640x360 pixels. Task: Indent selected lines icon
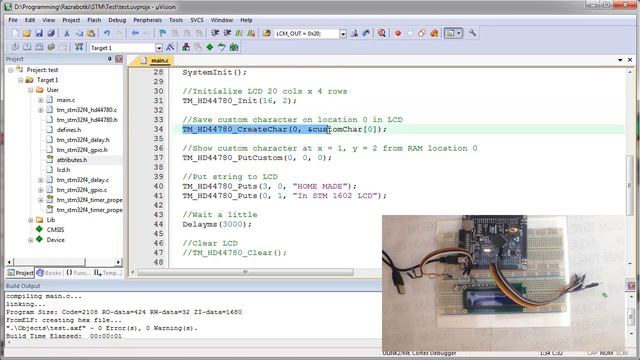click(215, 33)
